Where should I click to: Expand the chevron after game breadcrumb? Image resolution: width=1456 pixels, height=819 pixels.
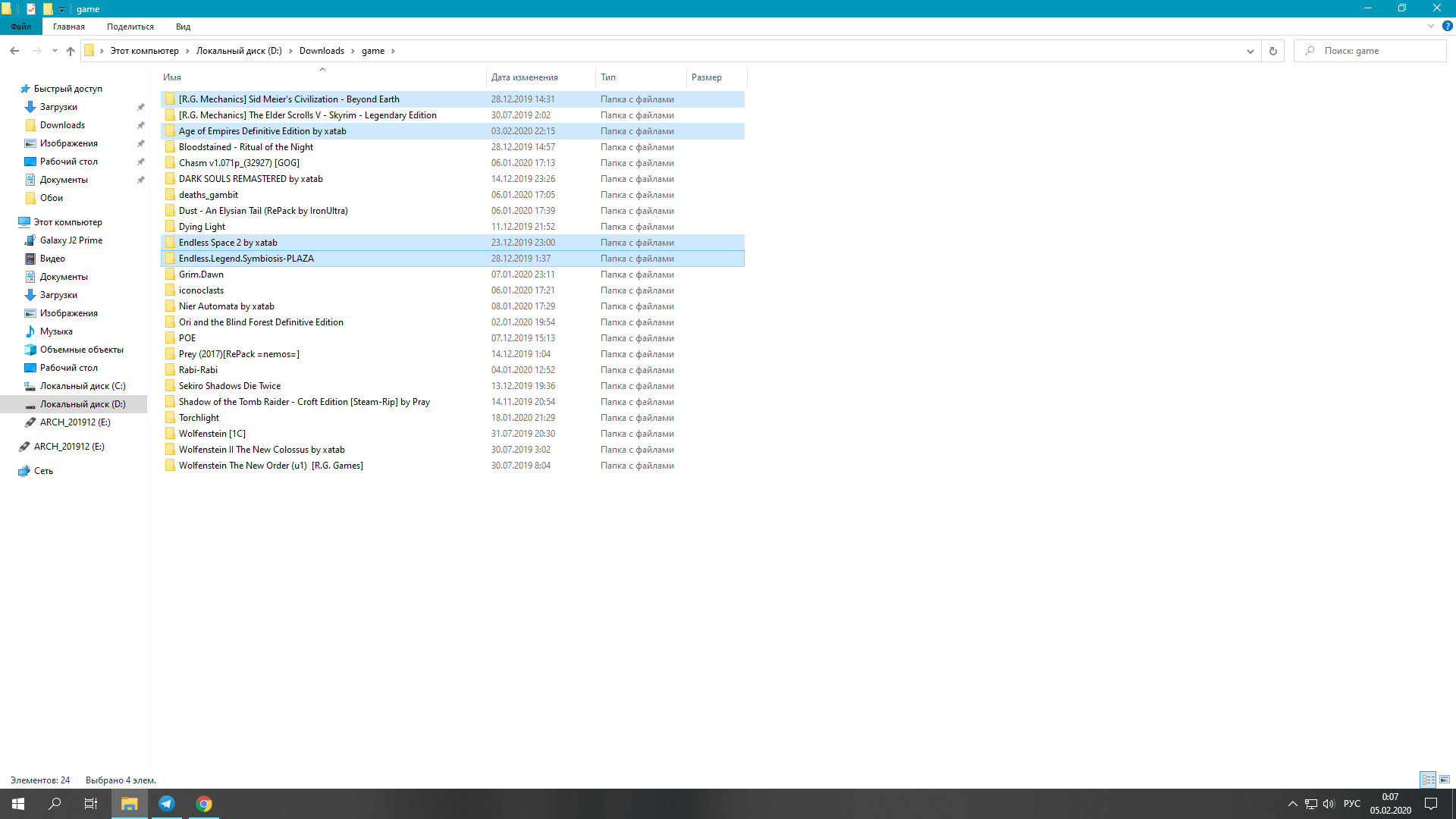click(393, 51)
